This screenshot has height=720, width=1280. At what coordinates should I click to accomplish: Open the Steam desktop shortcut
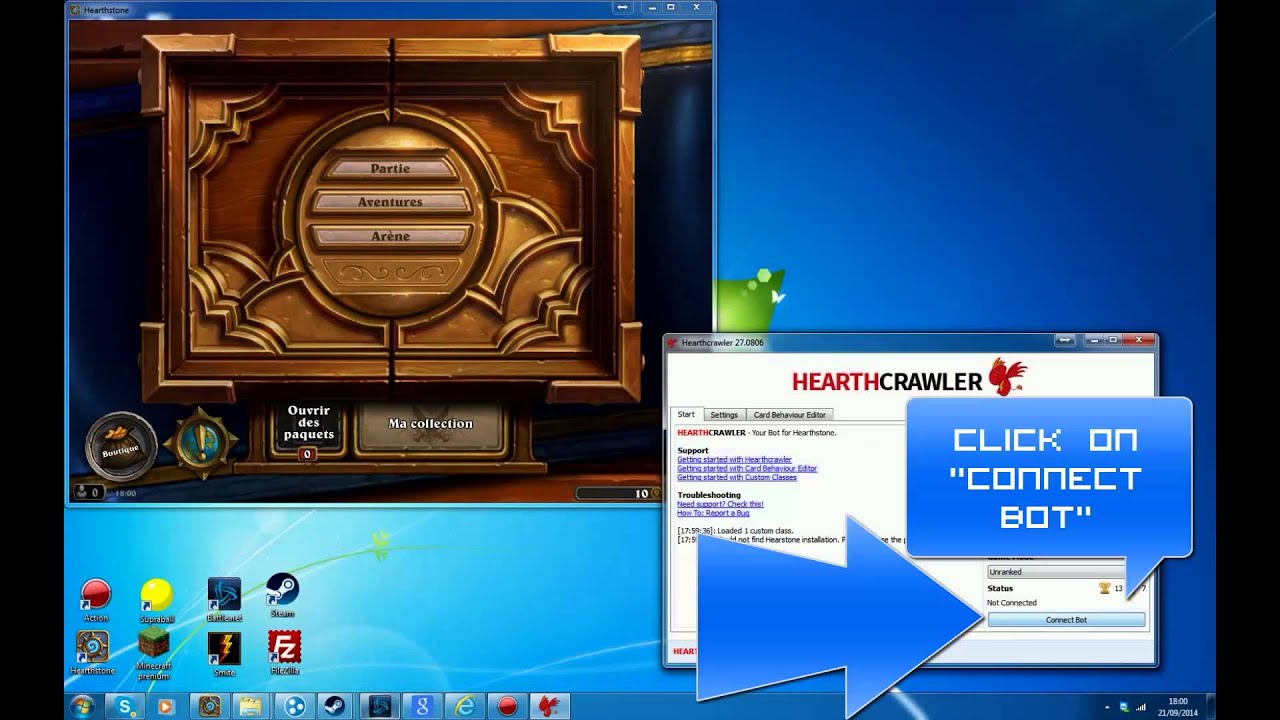click(x=282, y=596)
